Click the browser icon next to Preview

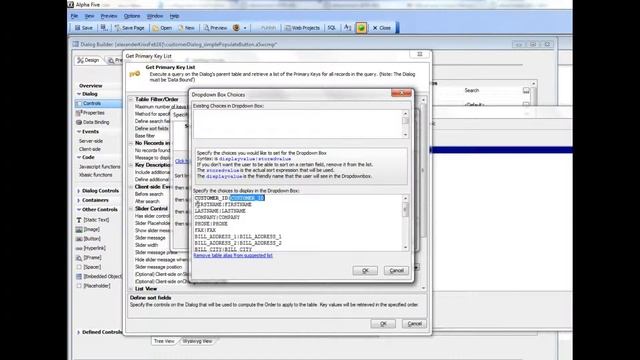236,28
